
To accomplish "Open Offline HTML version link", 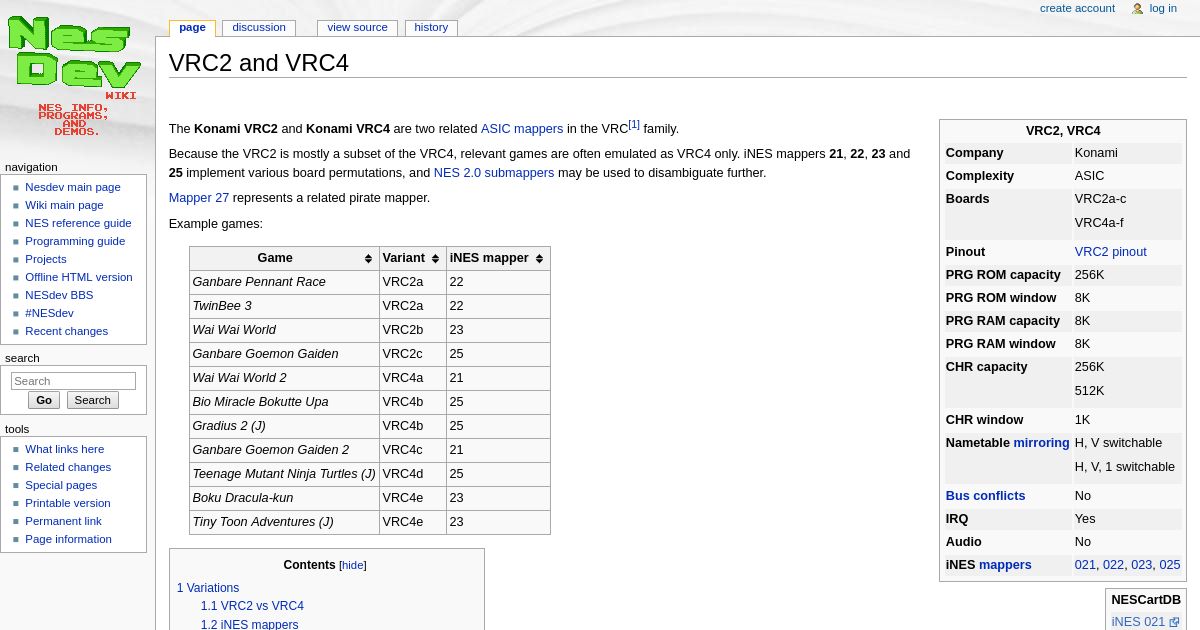I will click(x=79, y=277).
